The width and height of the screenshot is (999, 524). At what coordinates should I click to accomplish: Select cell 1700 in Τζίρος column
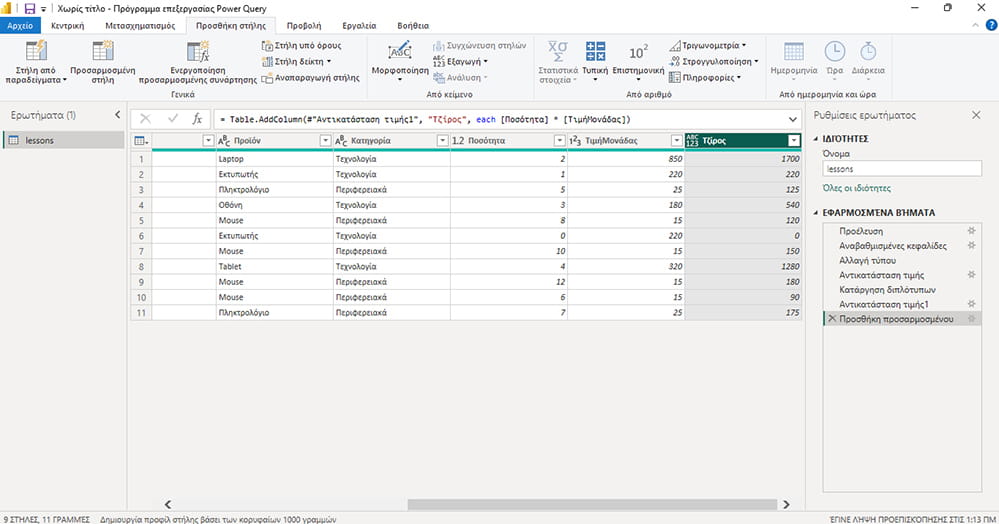(743, 159)
